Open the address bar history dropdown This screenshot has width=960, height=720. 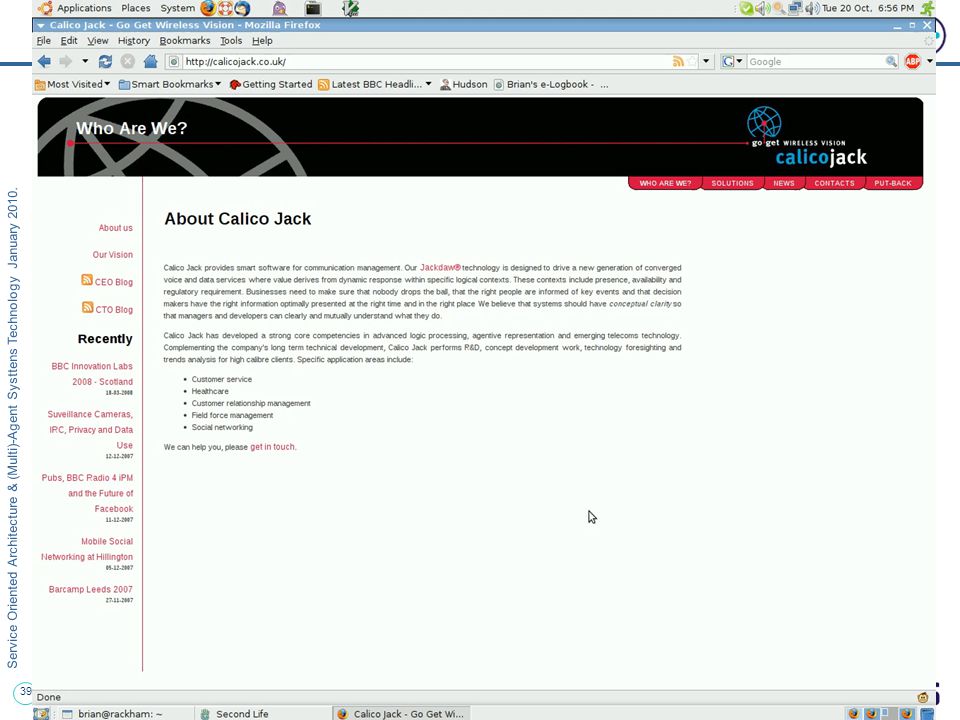(x=706, y=61)
